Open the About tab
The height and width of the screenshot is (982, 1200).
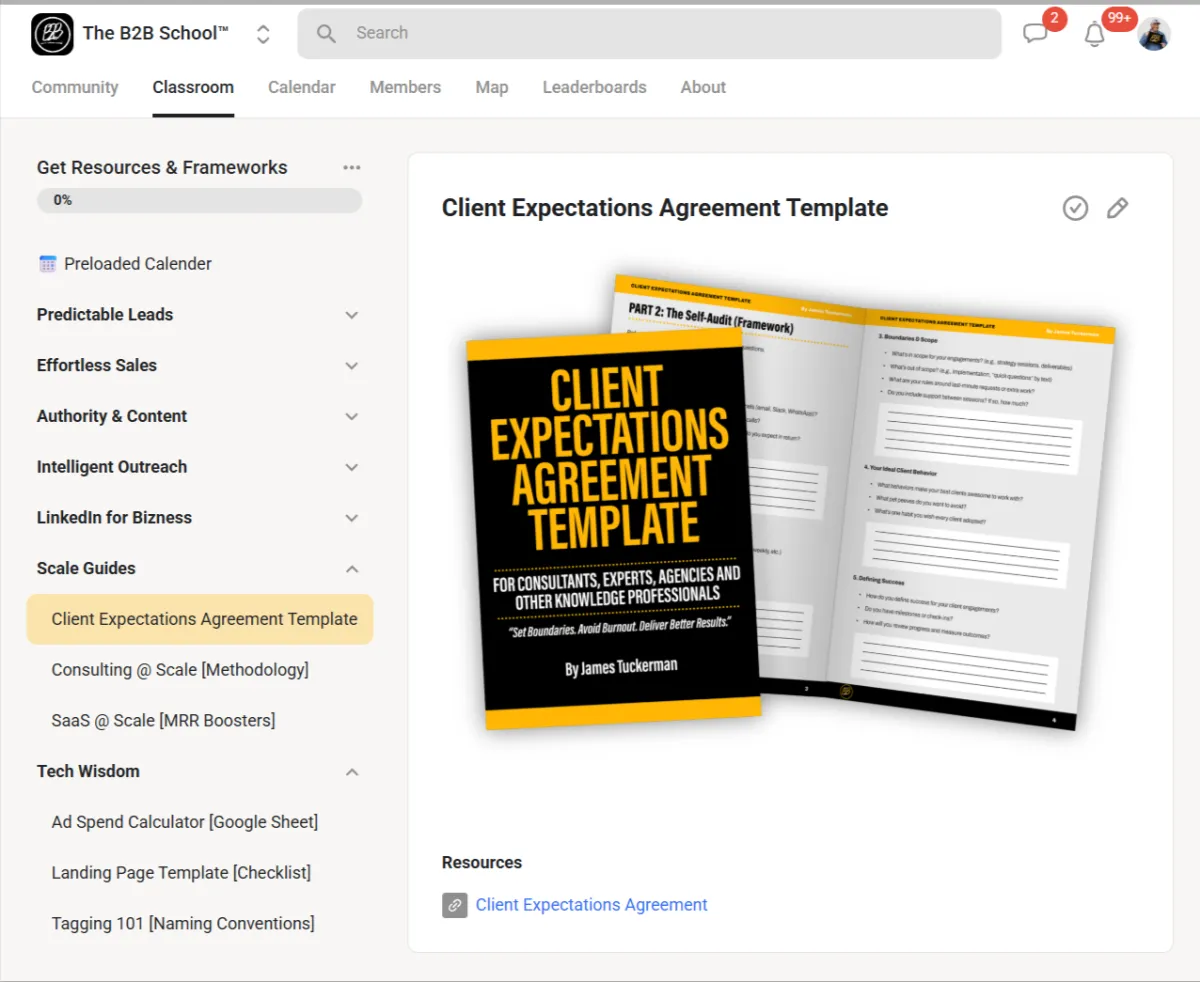(x=703, y=87)
